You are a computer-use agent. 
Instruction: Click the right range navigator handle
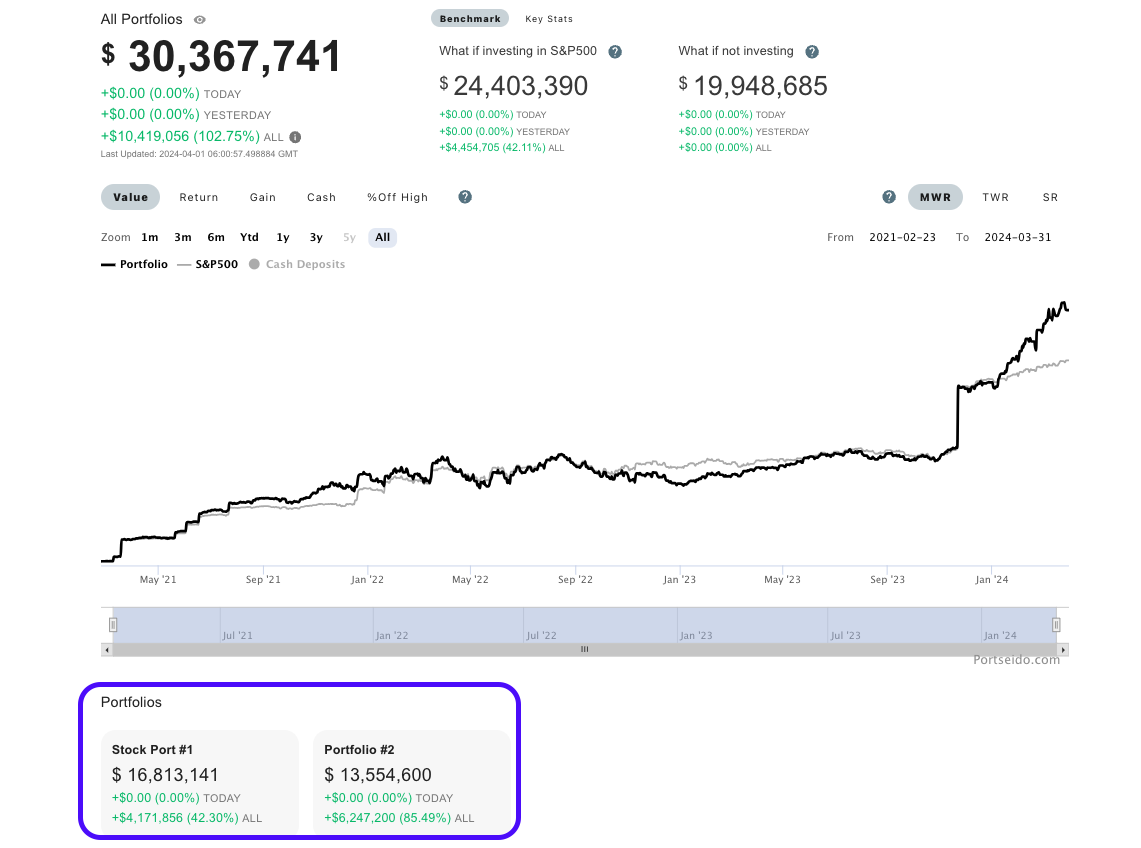click(1056, 625)
